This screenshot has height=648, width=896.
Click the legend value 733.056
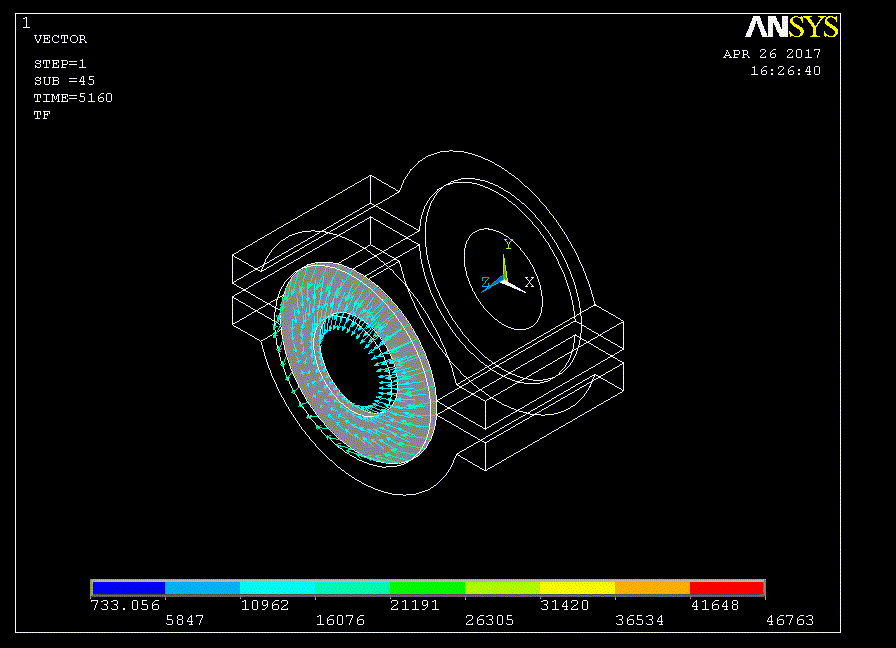point(125,605)
